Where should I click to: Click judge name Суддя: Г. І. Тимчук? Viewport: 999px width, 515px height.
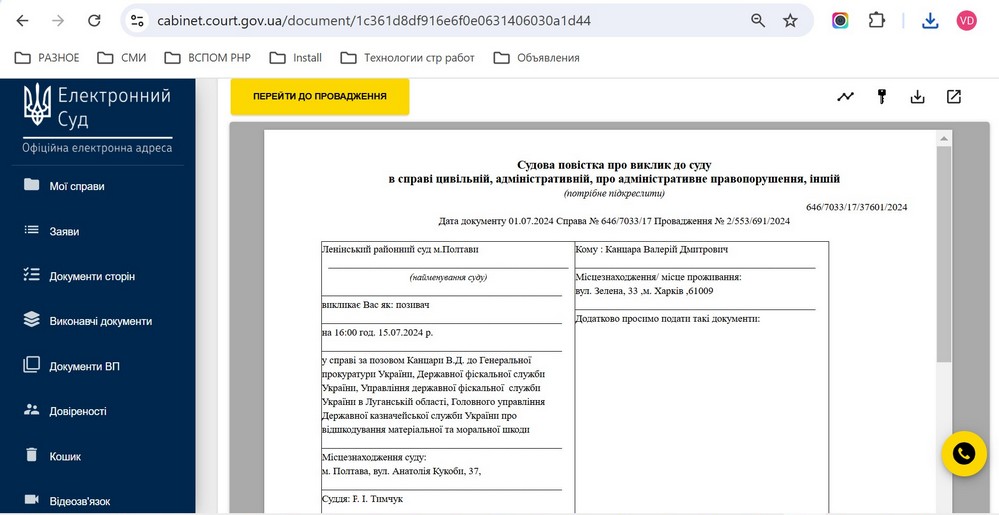tap(363, 499)
